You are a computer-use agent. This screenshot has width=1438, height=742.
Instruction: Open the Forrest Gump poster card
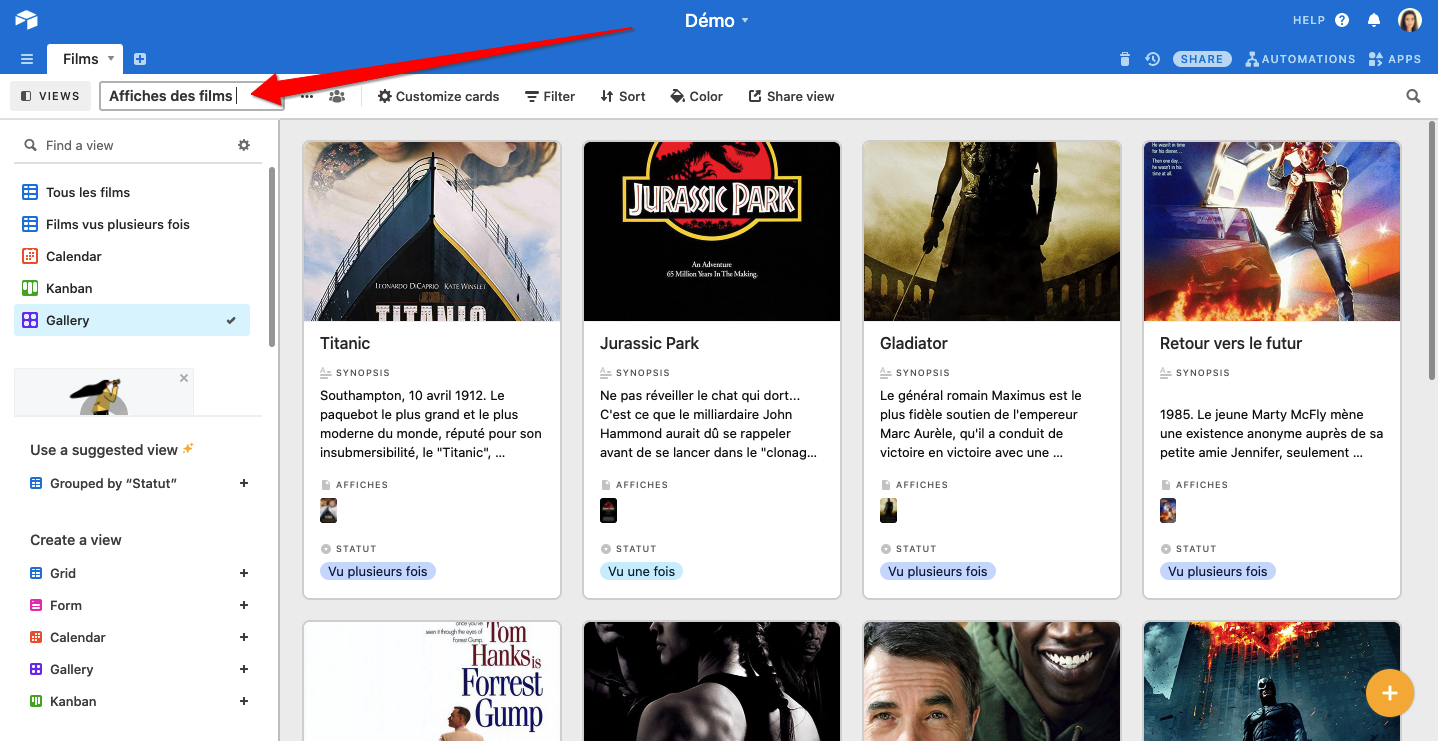(x=432, y=681)
